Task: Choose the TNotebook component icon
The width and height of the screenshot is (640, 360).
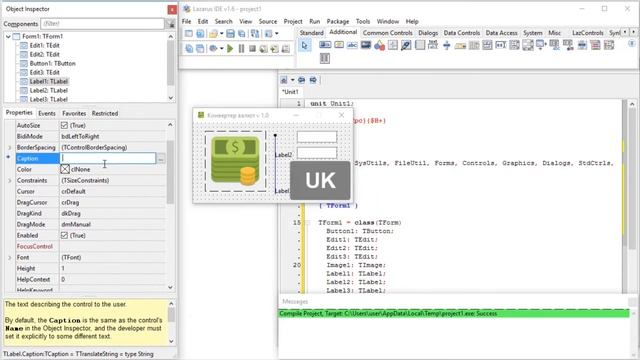Action: coord(420,45)
